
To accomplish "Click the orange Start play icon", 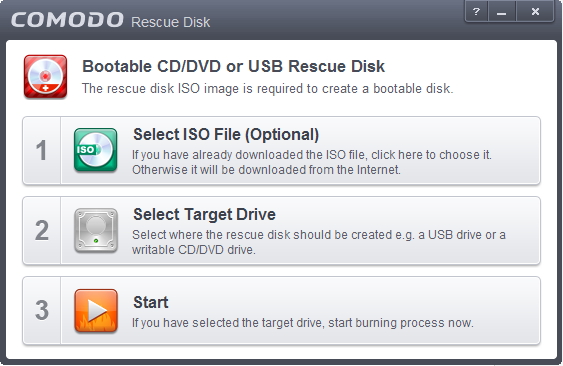I will click(96, 310).
